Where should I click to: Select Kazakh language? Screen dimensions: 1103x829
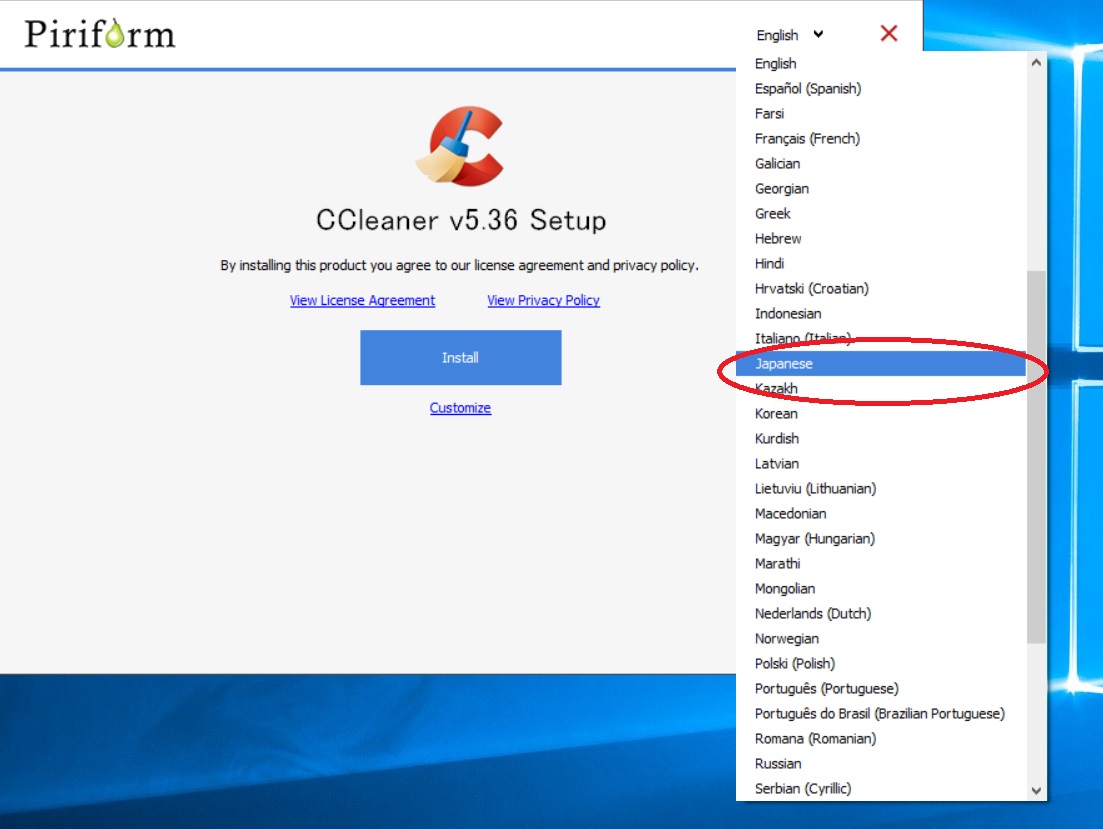click(x=881, y=388)
